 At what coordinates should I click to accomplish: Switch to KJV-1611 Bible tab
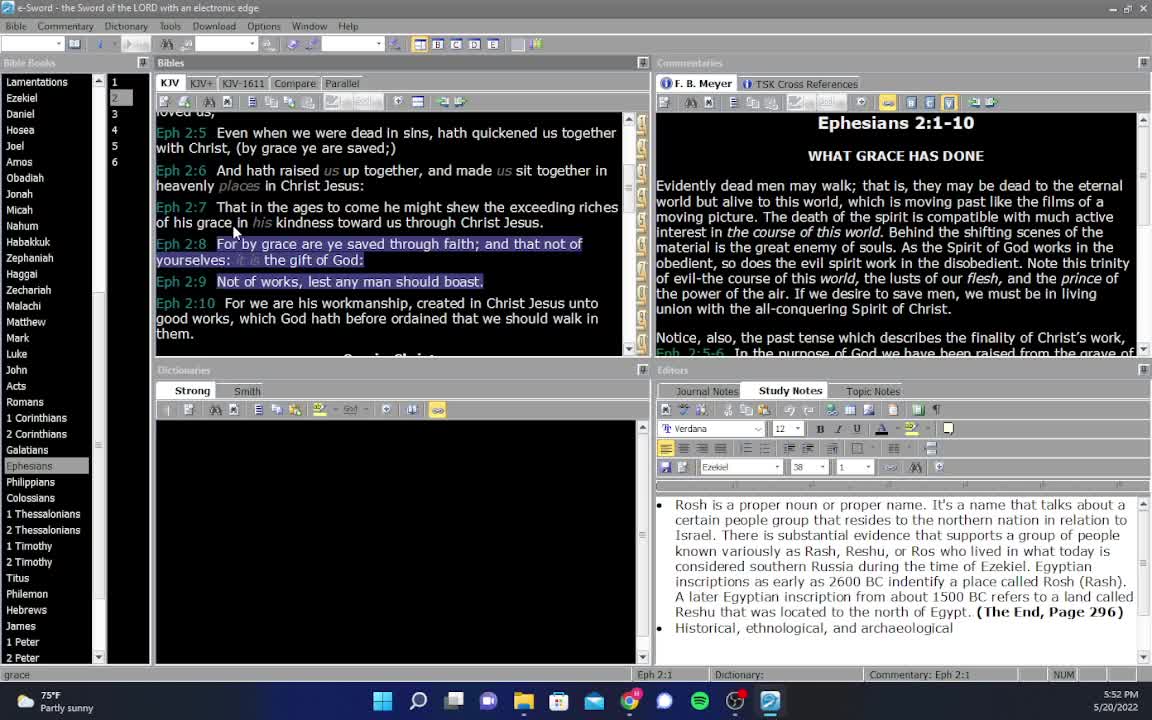click(x=242, y=84)
